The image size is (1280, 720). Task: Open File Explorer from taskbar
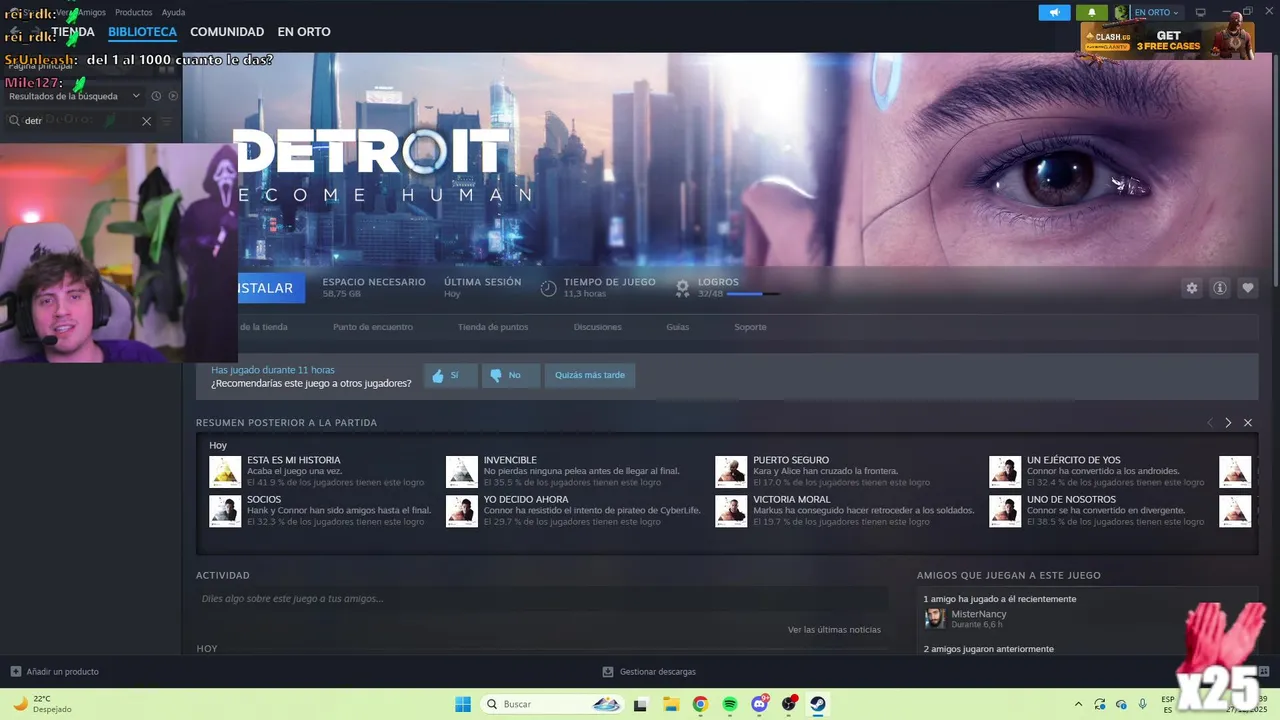671,704
